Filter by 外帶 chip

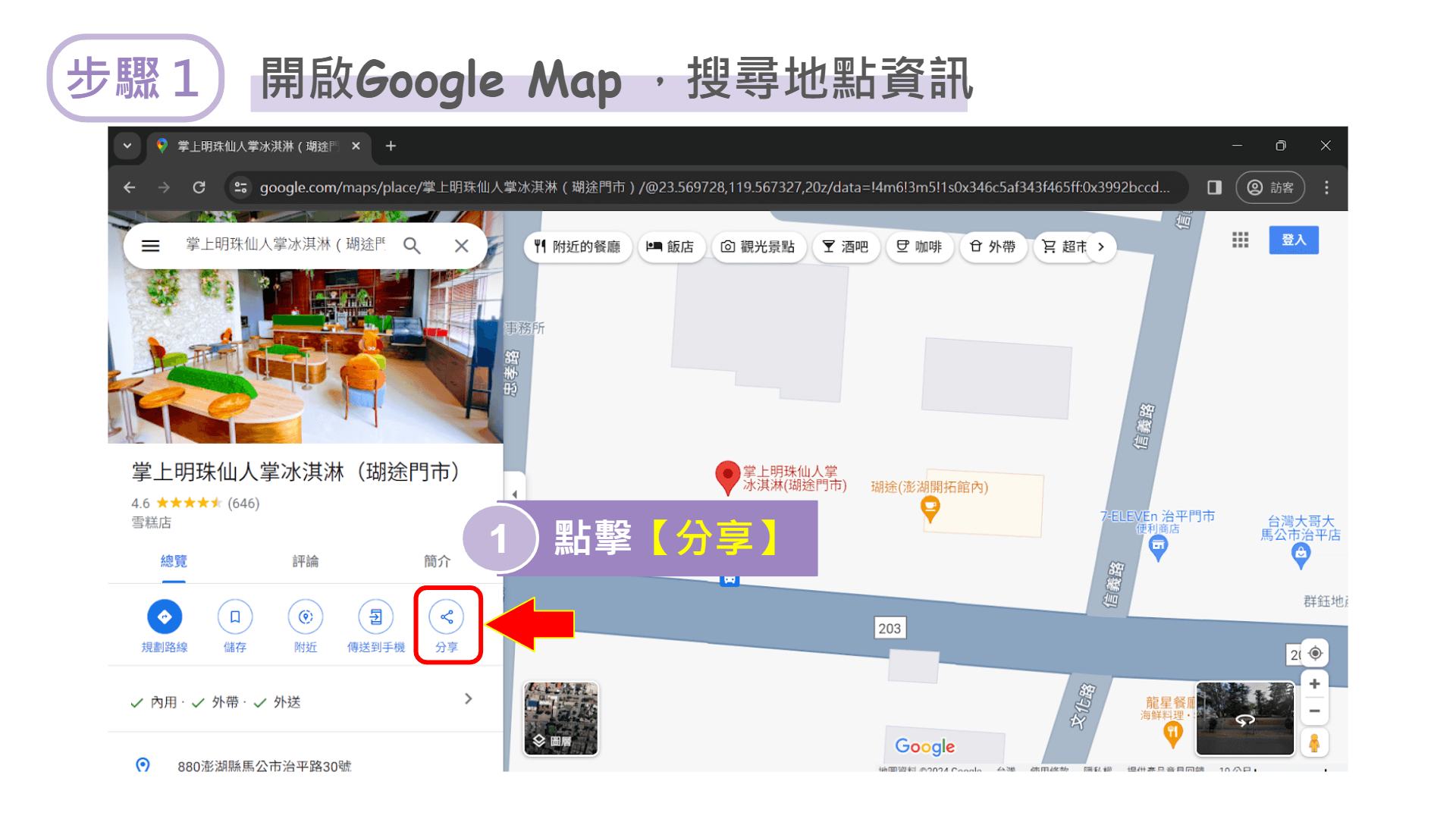click(x=993, y=246)
